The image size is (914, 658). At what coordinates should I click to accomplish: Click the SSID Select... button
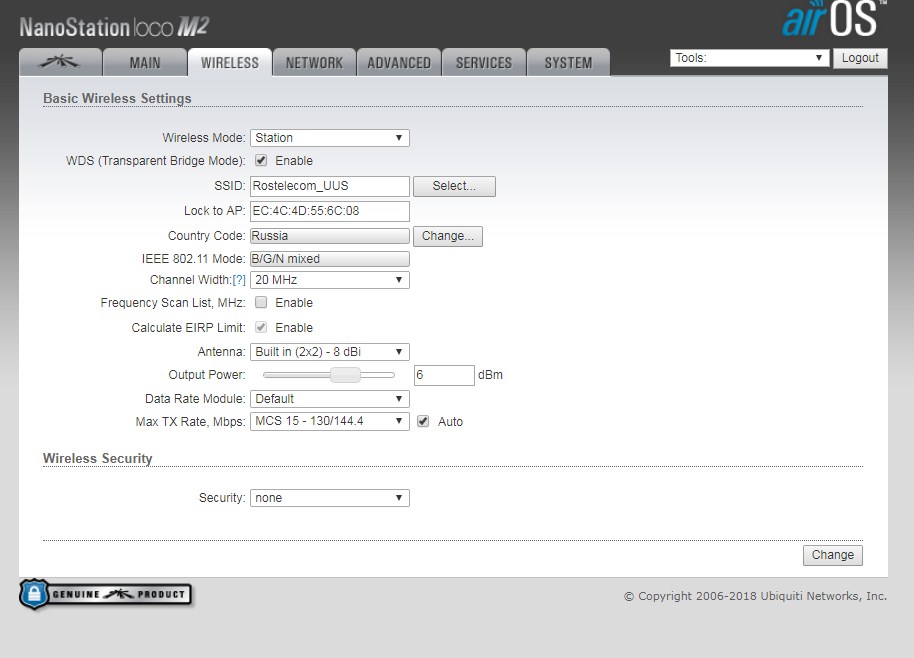455,187
